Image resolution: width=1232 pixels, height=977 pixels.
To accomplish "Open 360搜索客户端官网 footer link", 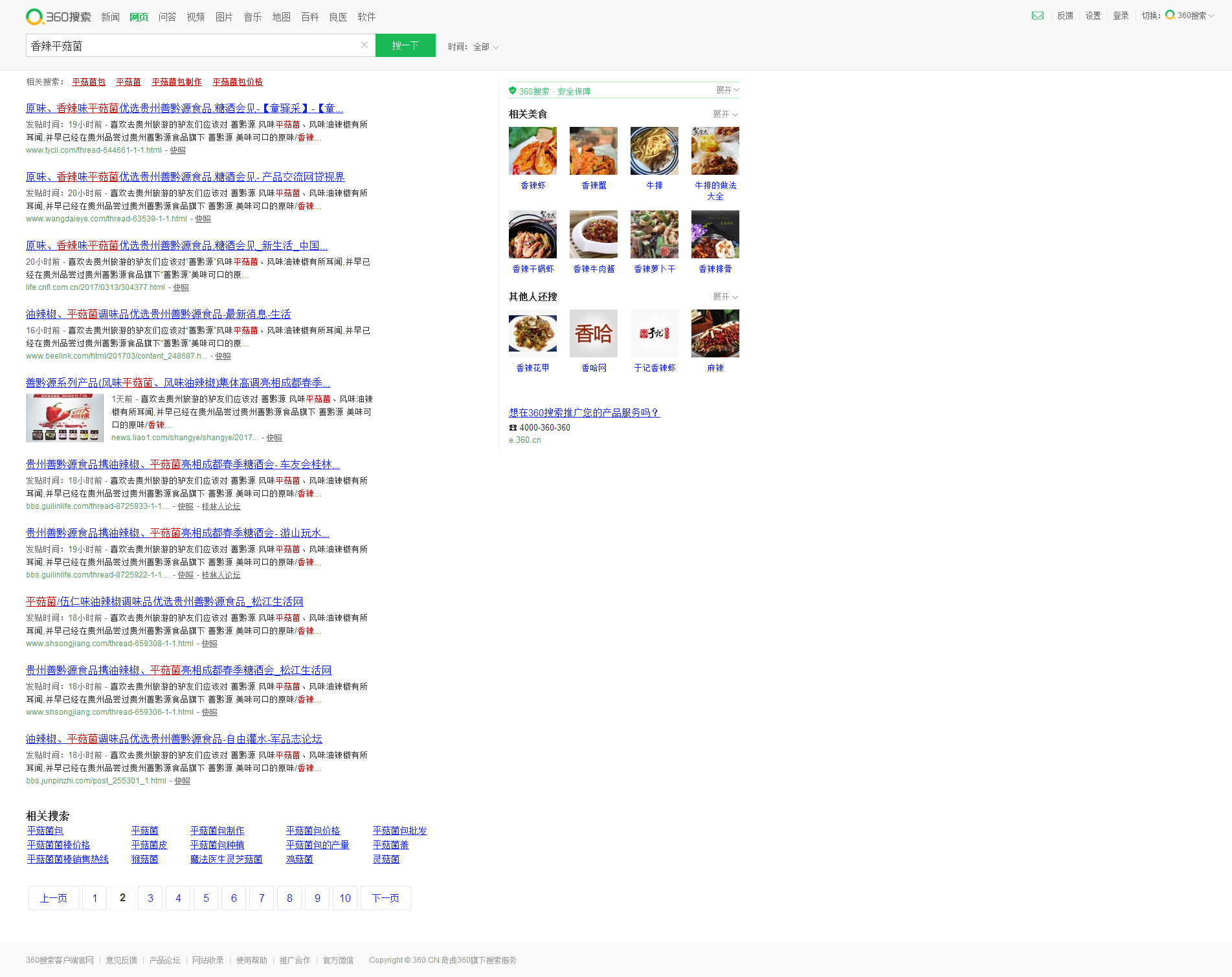I will click(x=60, y=960).
